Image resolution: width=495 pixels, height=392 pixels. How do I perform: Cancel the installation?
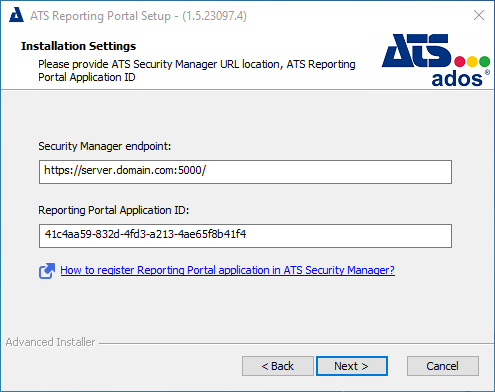click(443, 366)
